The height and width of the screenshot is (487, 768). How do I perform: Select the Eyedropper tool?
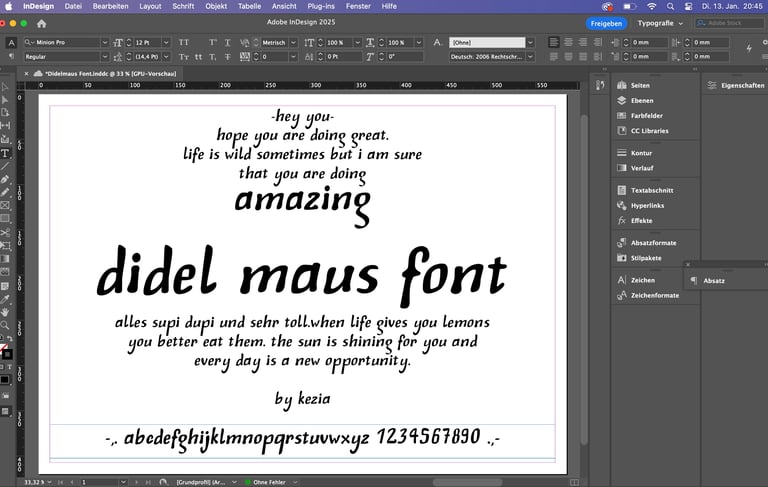(x=5, y=299)
